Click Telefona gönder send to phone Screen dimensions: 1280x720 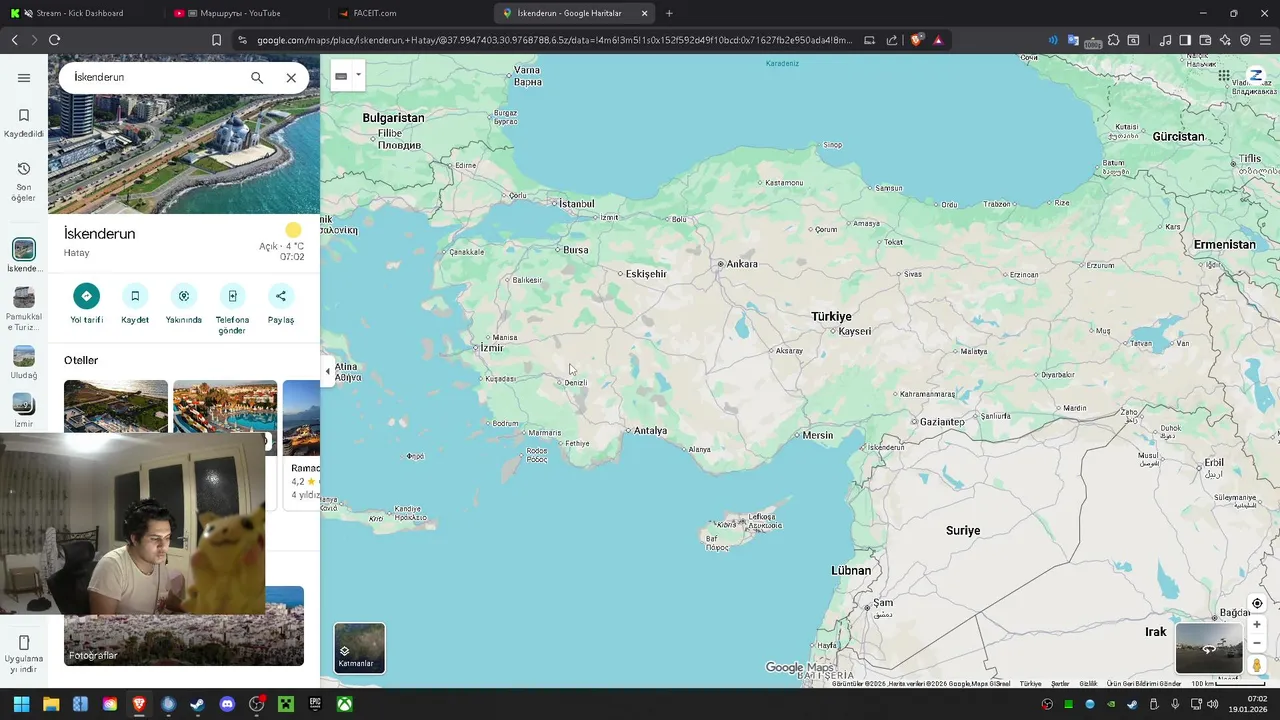(x=232, y=309)
